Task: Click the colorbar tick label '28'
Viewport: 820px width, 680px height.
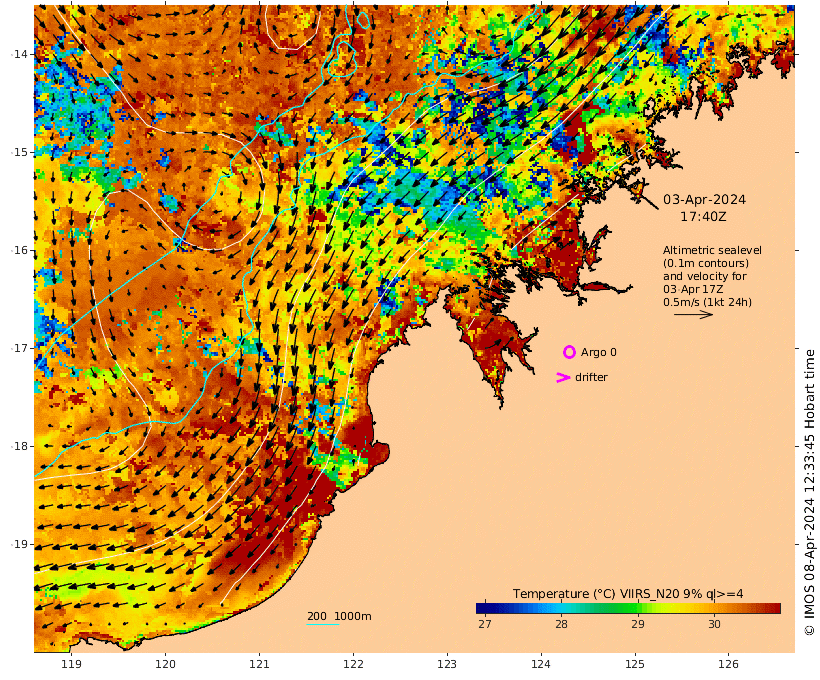Action: [561, 624]
